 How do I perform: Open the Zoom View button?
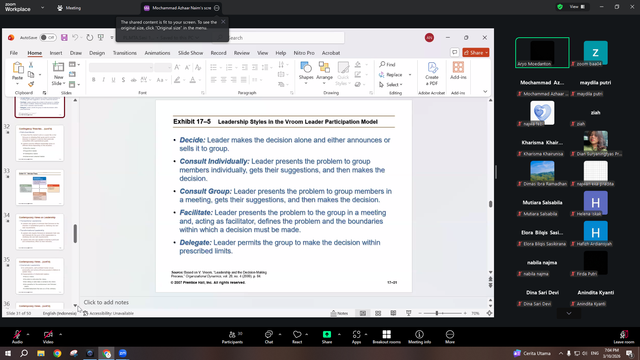[x=577, y=7]
